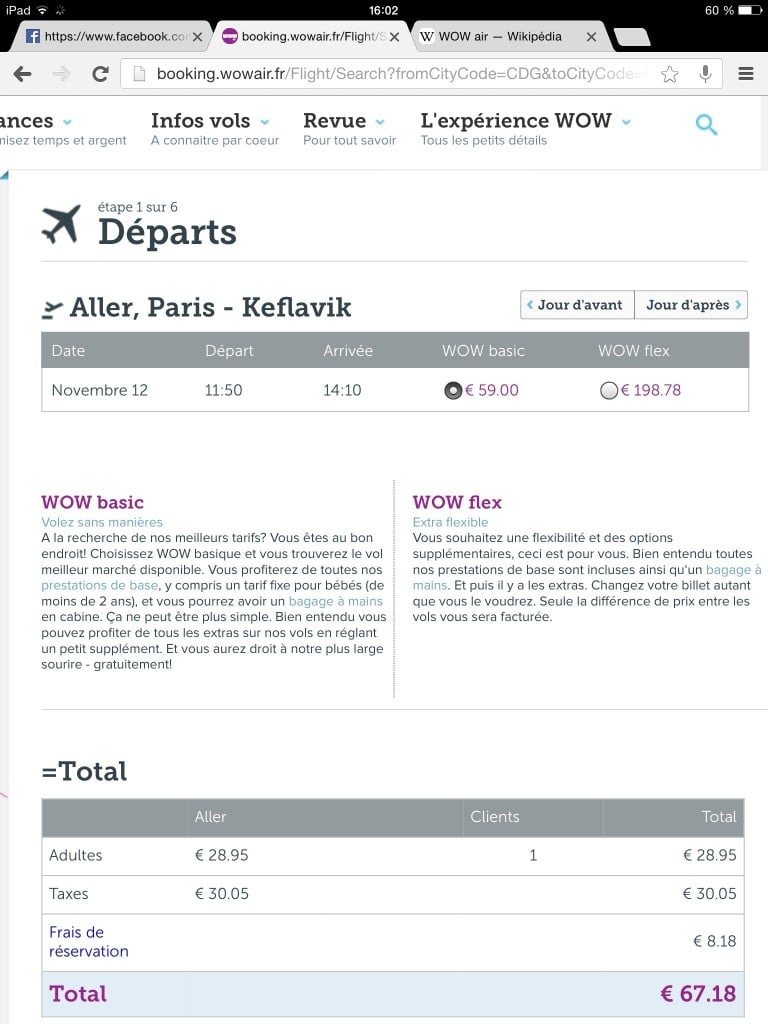Image resolution: width=768 pixels, height=1024 pixels.
Task: Click the Frais de réservation link
Action: coord(88,941)
